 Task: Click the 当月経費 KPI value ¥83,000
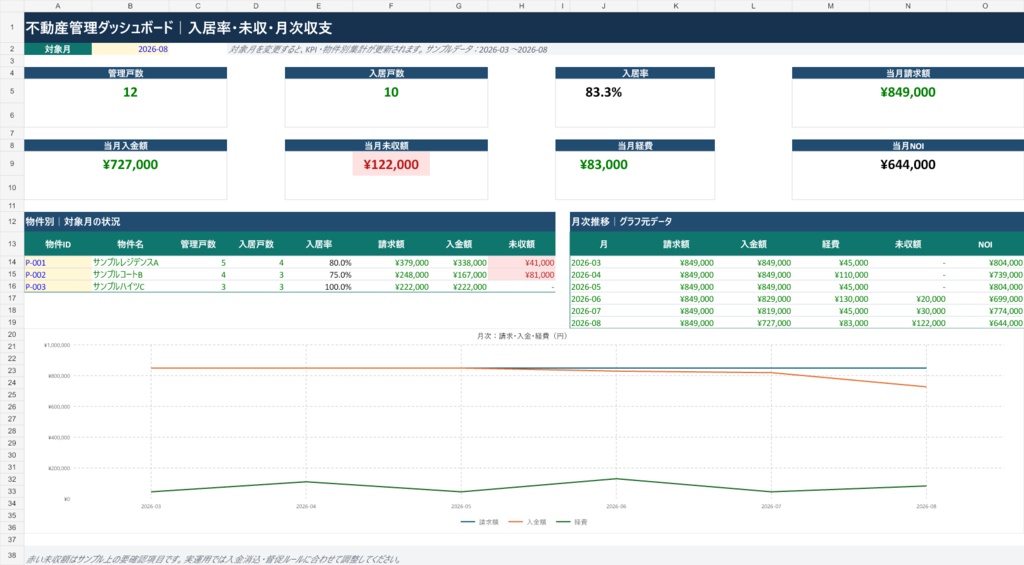click(603, 165)
